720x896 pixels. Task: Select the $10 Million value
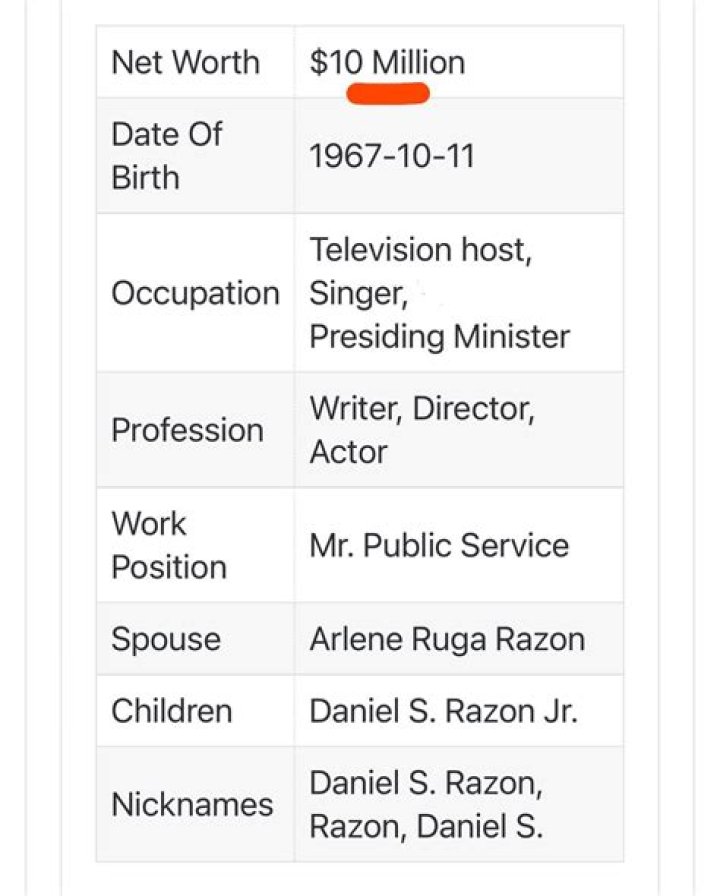(x=387, y=62)
